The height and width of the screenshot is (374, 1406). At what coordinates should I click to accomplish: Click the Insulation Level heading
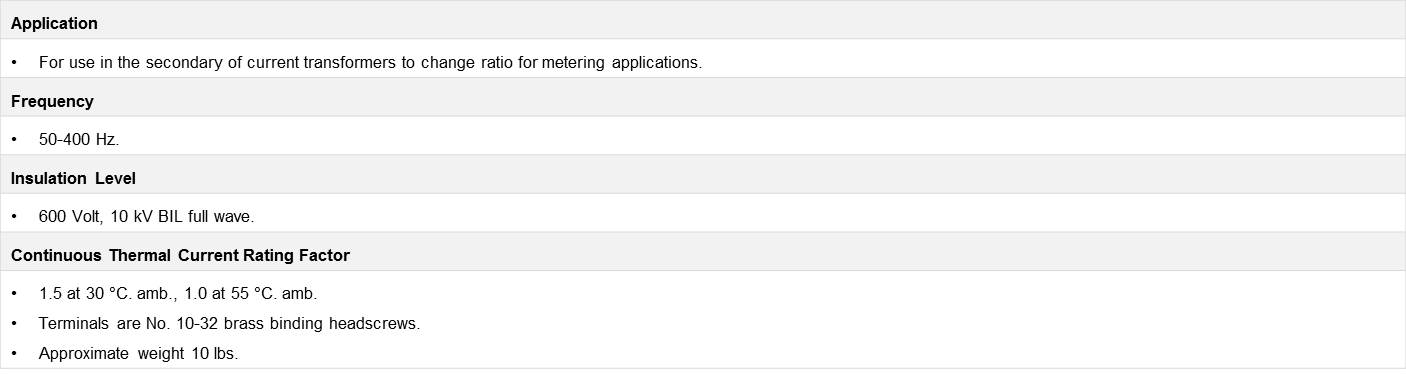[73, 178]
